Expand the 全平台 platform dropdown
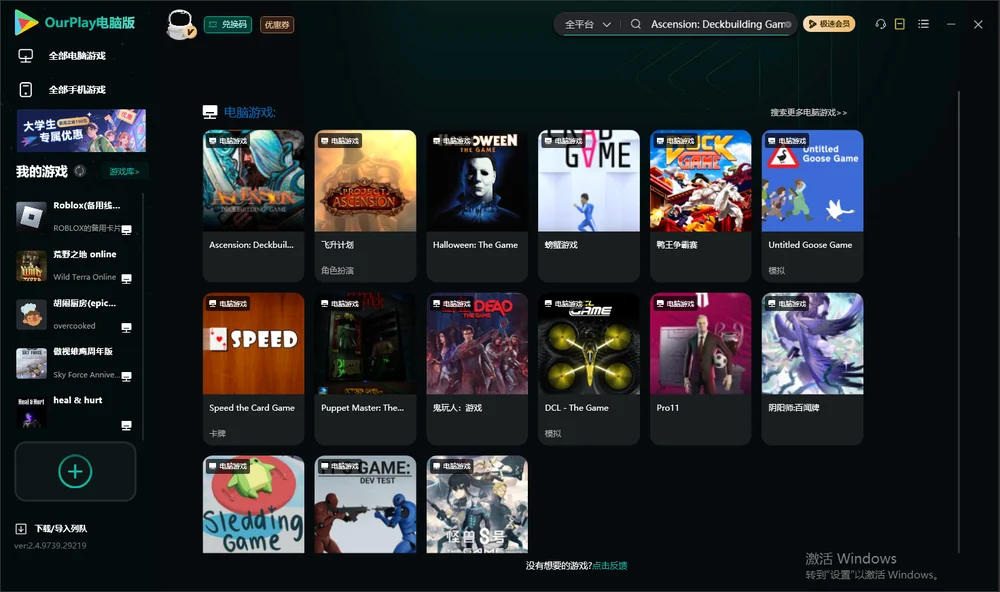Screen dimensions: 1000x592 click(x=587, y=24)
